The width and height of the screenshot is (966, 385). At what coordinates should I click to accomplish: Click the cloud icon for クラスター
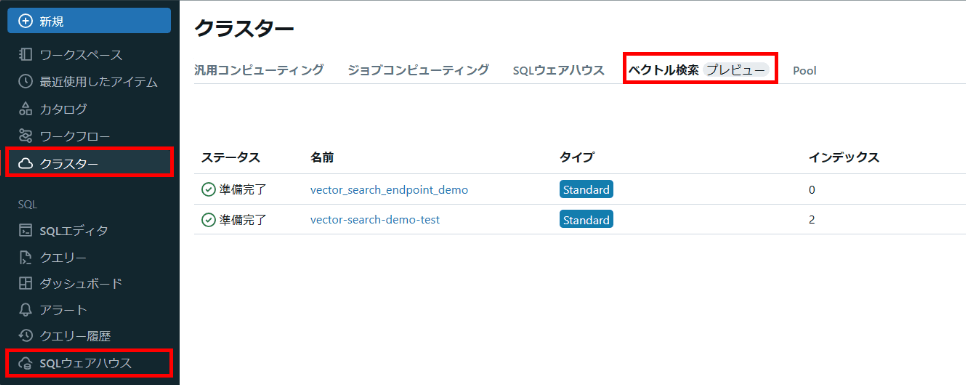coord(25,163)
